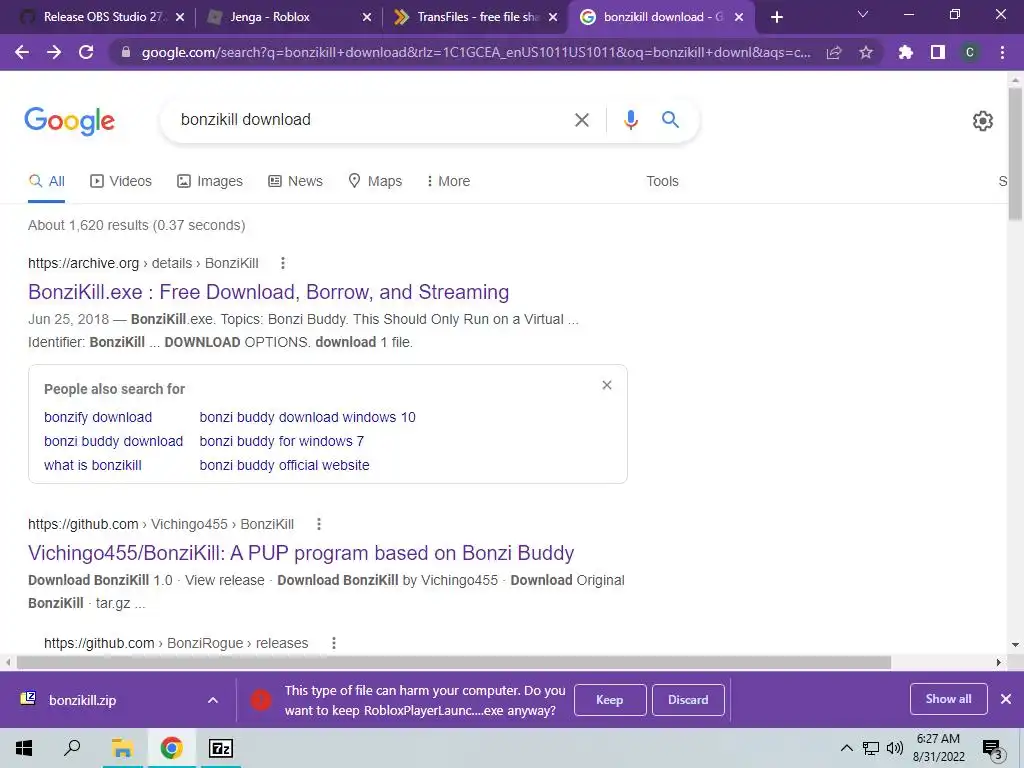Open the bonzikill.zip downloaded file
1024x768 pixels.
click(82, 700)
